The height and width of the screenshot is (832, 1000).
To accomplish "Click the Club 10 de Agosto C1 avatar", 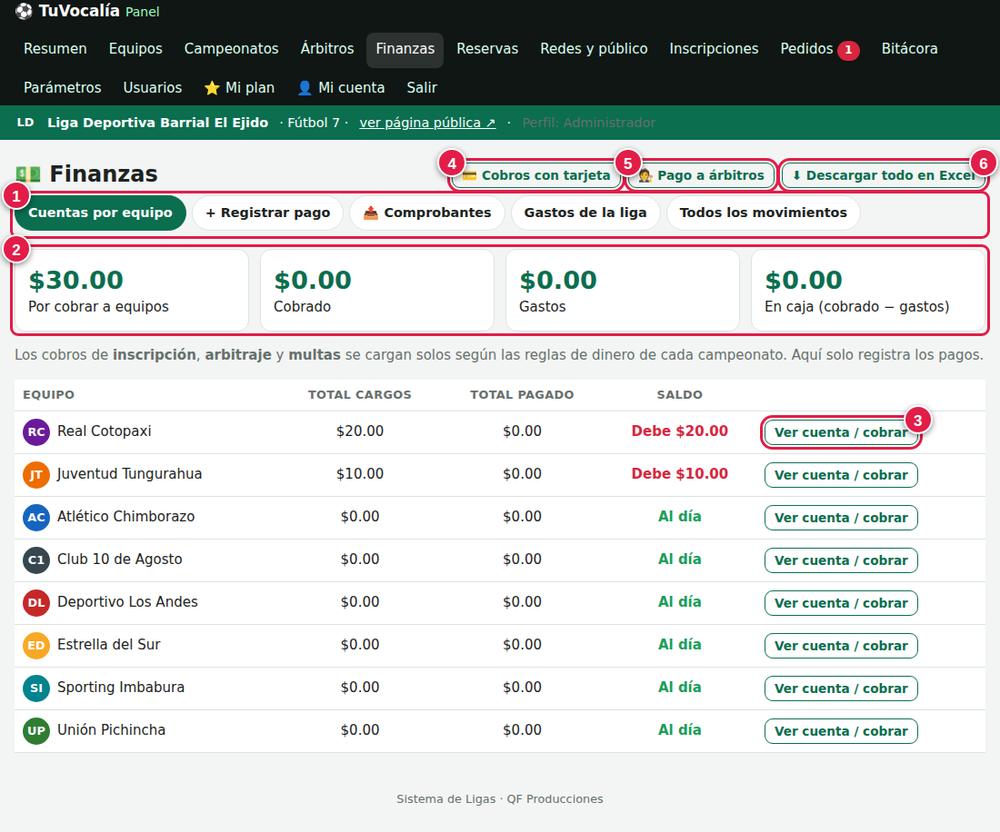I will [x=36, y=560].
